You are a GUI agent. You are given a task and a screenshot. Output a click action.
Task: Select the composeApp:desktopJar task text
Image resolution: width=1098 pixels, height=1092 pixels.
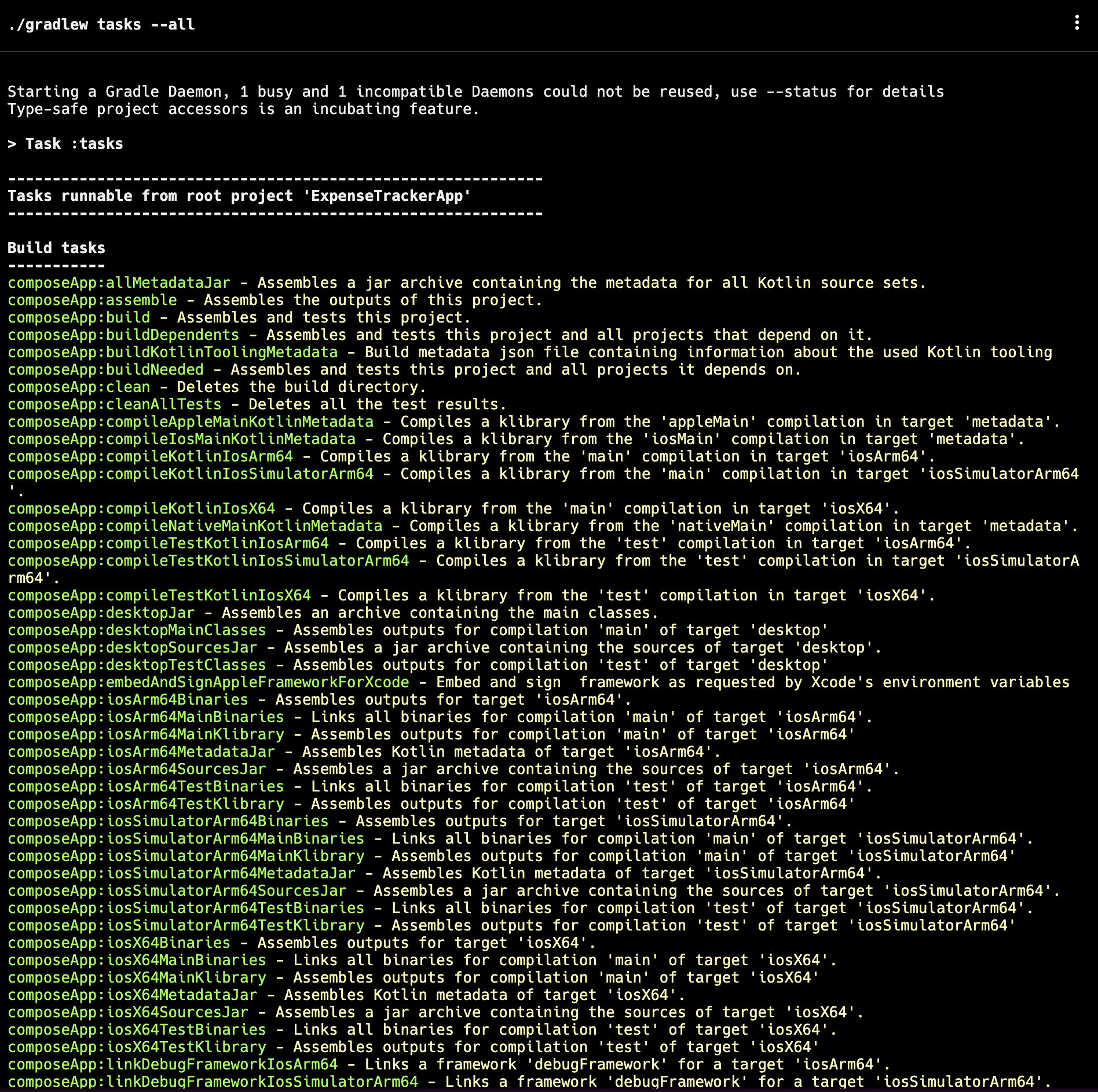pos(103,613)
